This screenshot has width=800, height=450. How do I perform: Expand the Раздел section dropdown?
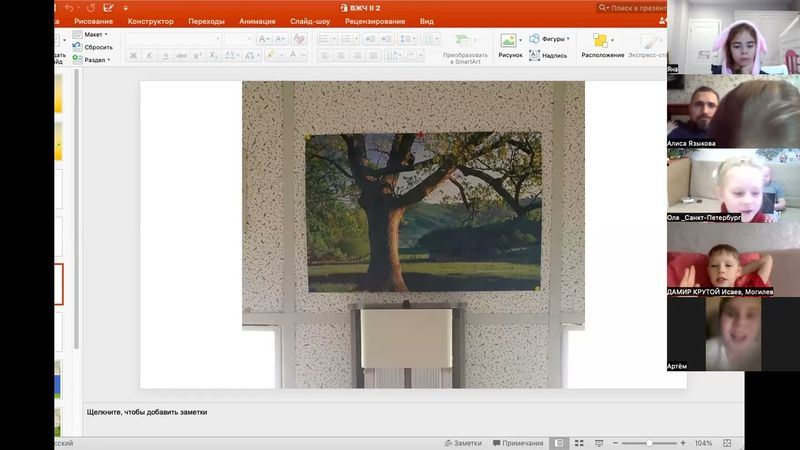point(98,60)
